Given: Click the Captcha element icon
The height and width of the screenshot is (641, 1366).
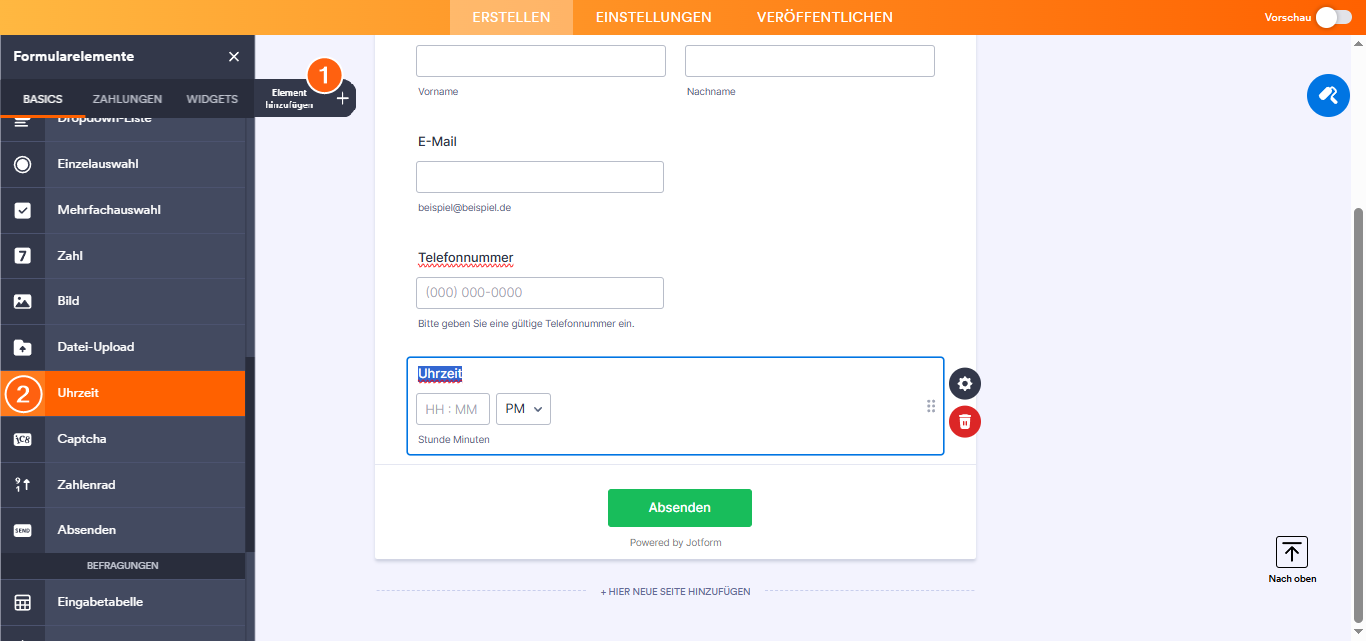Looking at the screenshot, I should point(22,439).
